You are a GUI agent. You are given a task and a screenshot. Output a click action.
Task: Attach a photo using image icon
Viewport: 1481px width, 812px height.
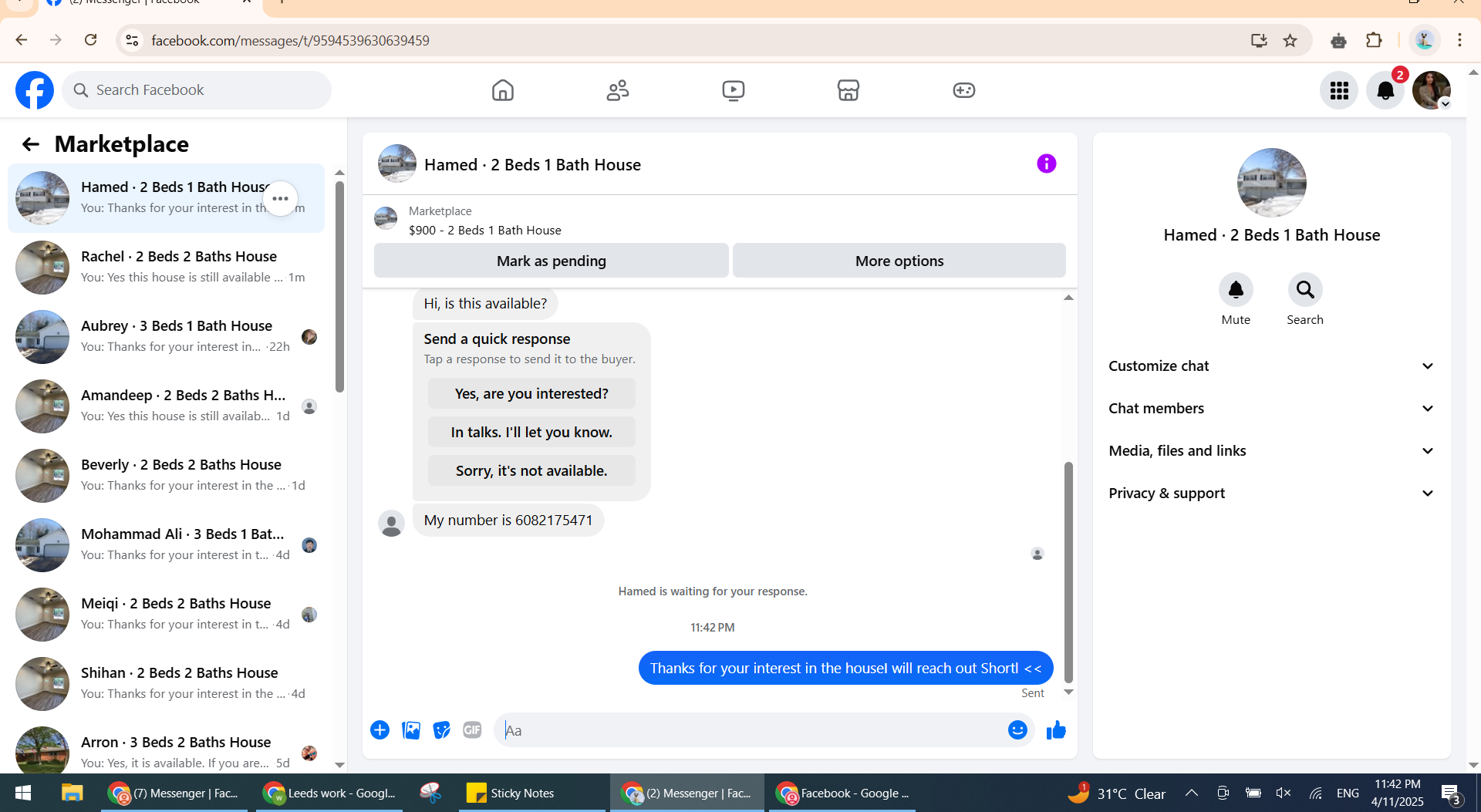coord(411,730)
